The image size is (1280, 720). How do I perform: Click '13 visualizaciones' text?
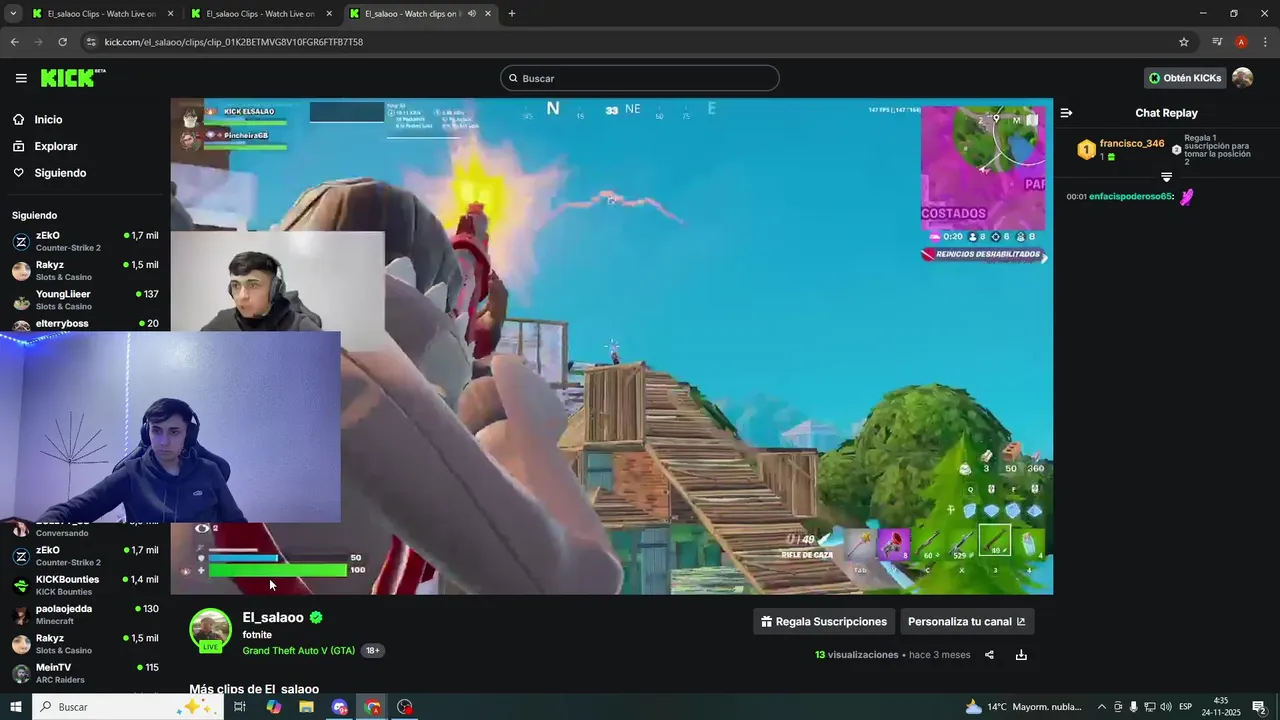coord(857,655)
